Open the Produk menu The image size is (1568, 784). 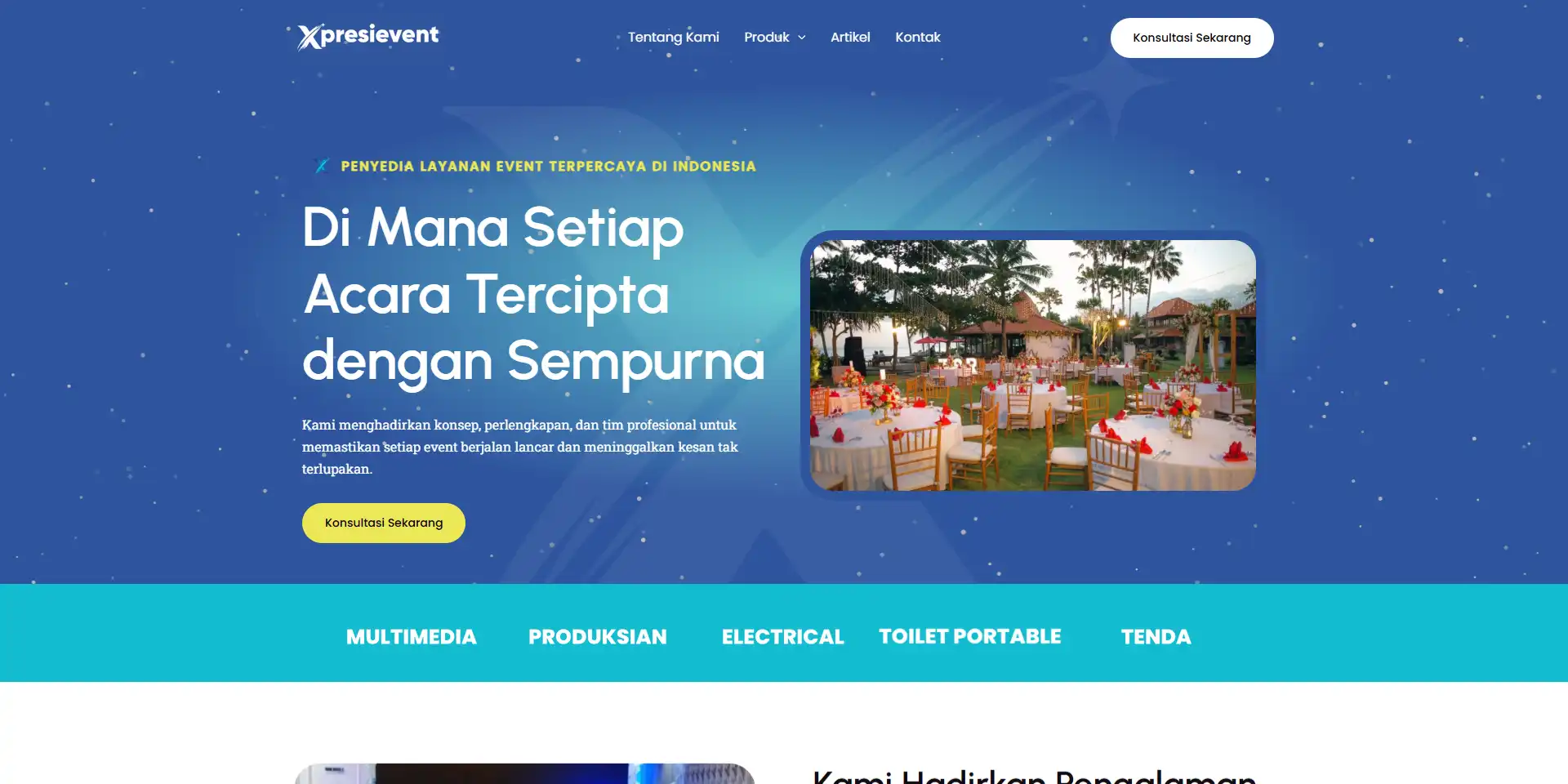pos(767,38)
